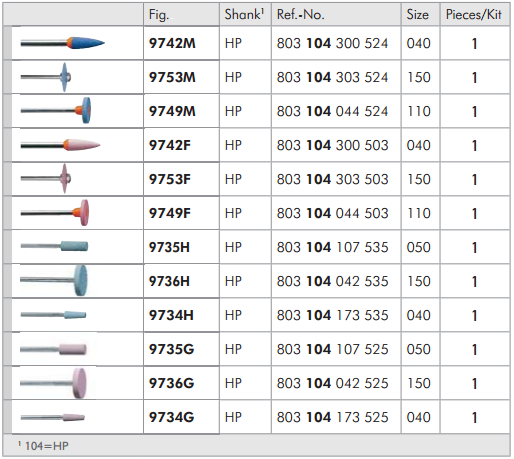The image size is (514, 459).
Task: Click the footnote 104=HP
Action: coord(43,446)
